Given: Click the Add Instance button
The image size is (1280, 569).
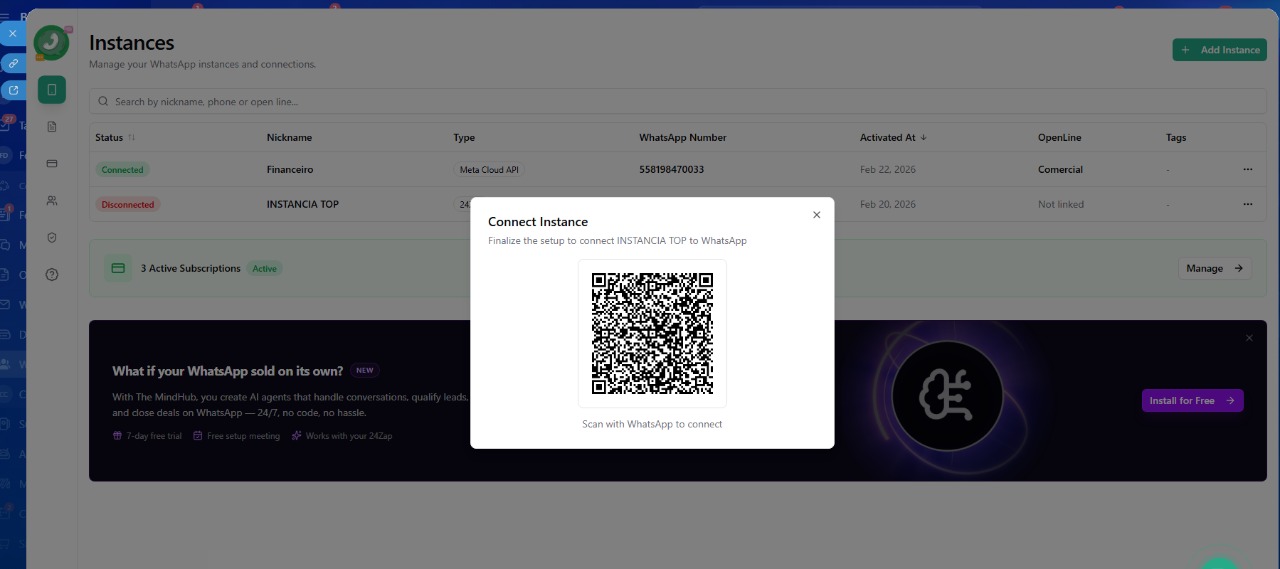Looking at the screenshot, I should pos(1219,50).
